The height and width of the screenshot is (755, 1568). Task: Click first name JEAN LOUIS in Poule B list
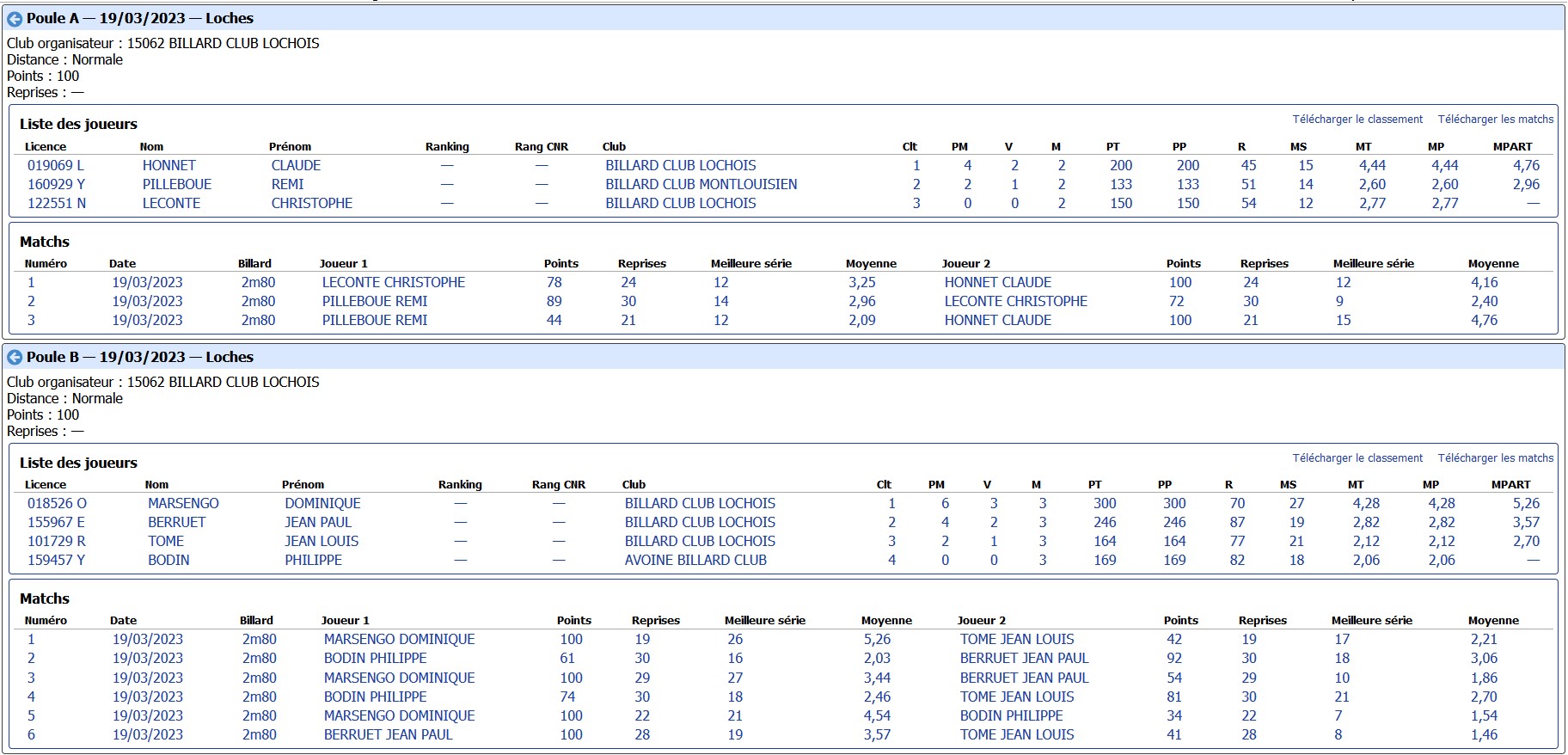click(322, 541)
